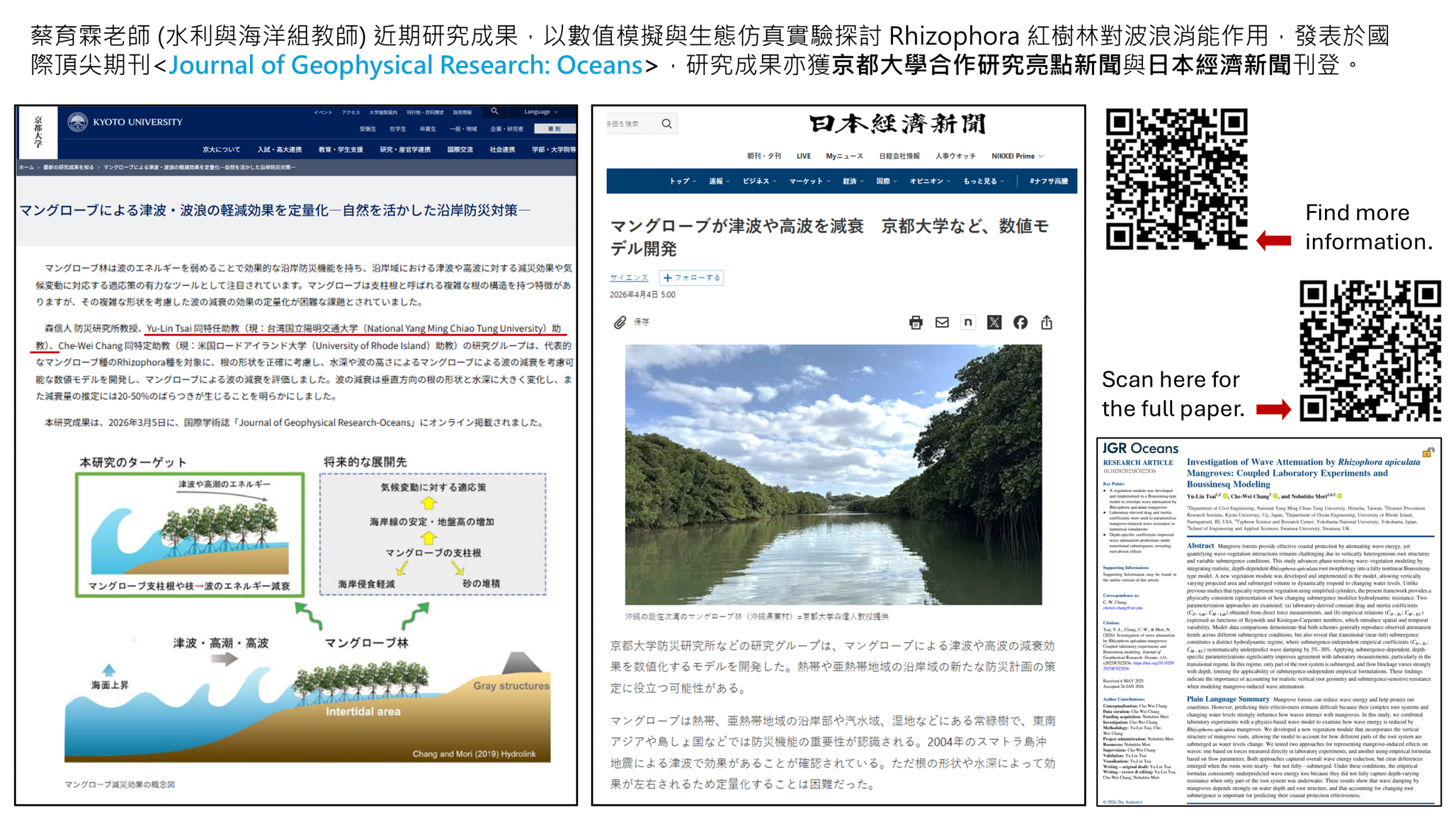Click the 企業・研究者 audience link
The height and width of the screenshot is (819, 1456).
[x=507, y=129]
